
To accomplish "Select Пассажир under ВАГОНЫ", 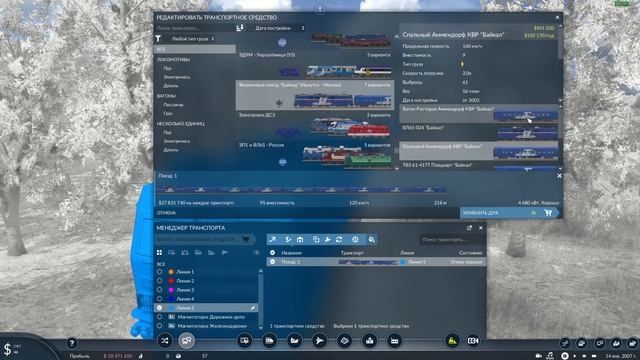I will click(x=173, y=105).
